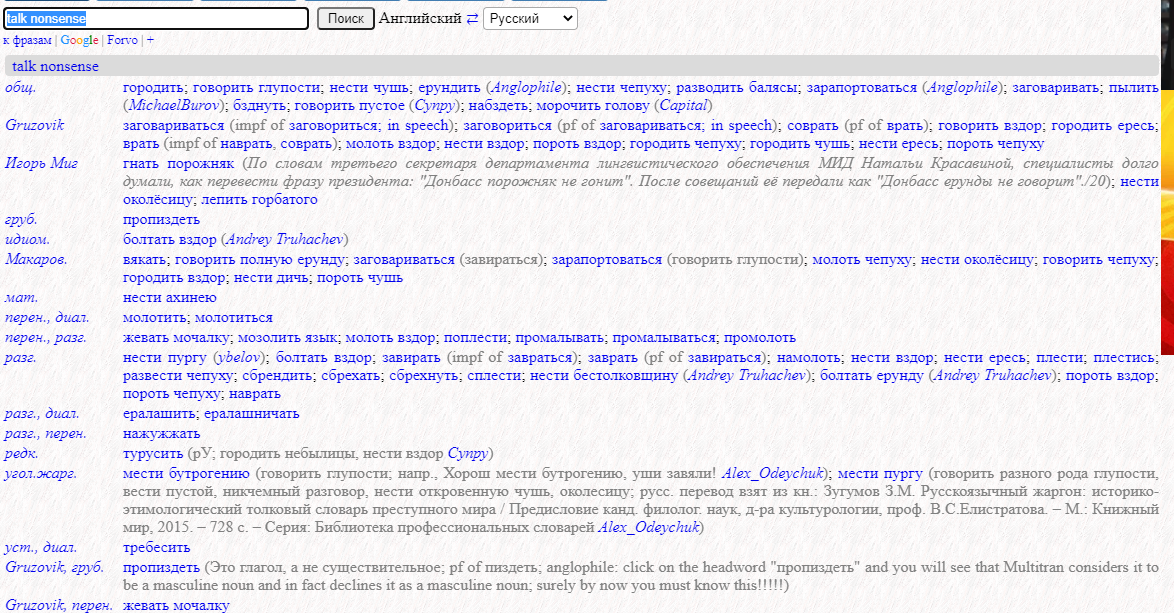Viewport: 1174px width, 613px height.
Task: Select the угол.жарг. category label
Action: pyautogui.click(x=41, y=473)
